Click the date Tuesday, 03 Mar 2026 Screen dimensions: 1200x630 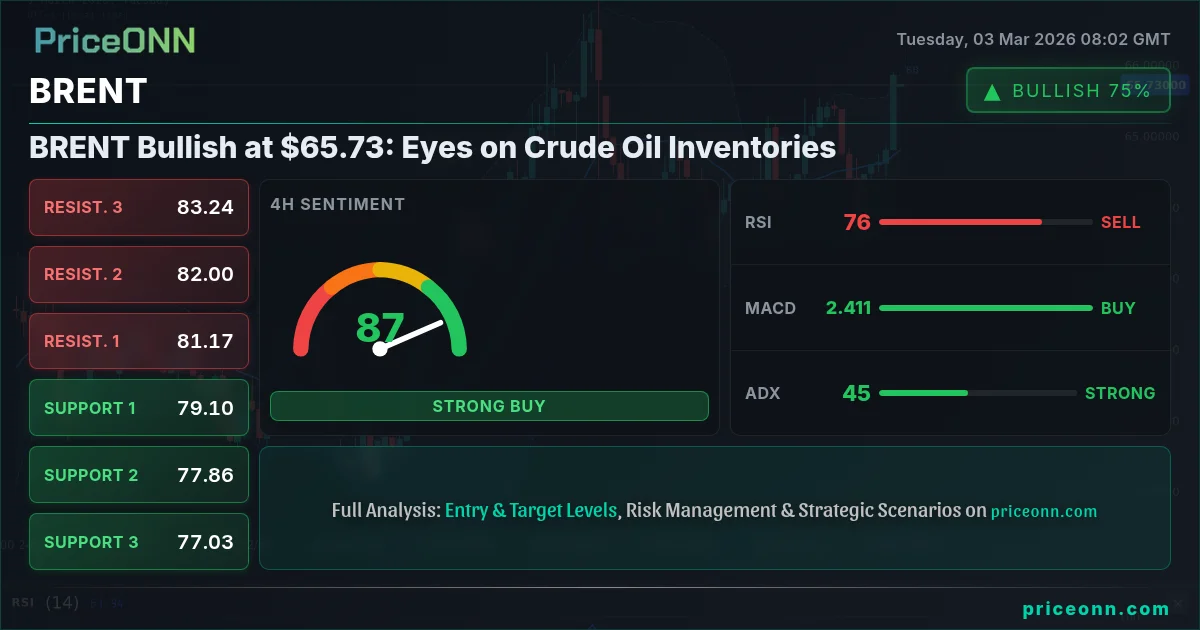coord(1033,40)
